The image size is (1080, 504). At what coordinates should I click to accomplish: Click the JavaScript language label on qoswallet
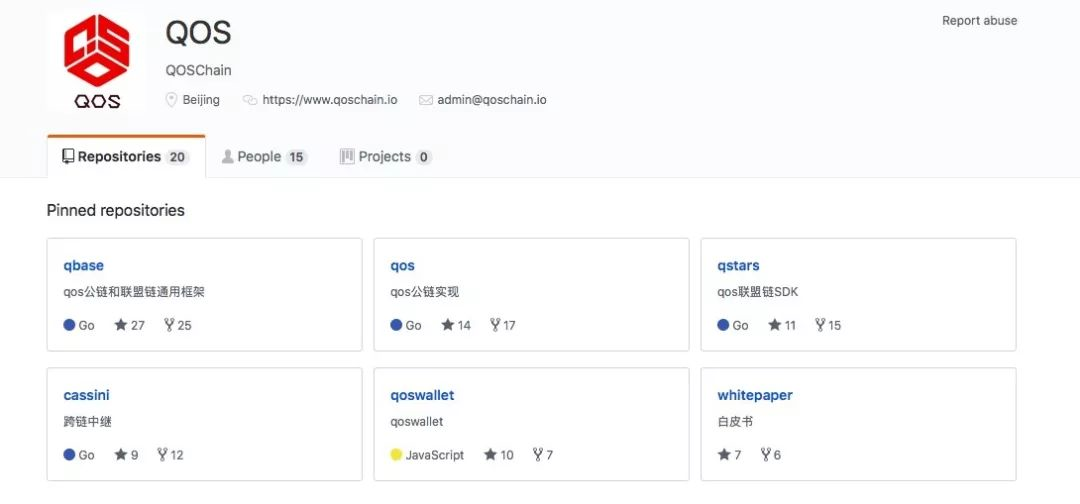pos(435,455)
